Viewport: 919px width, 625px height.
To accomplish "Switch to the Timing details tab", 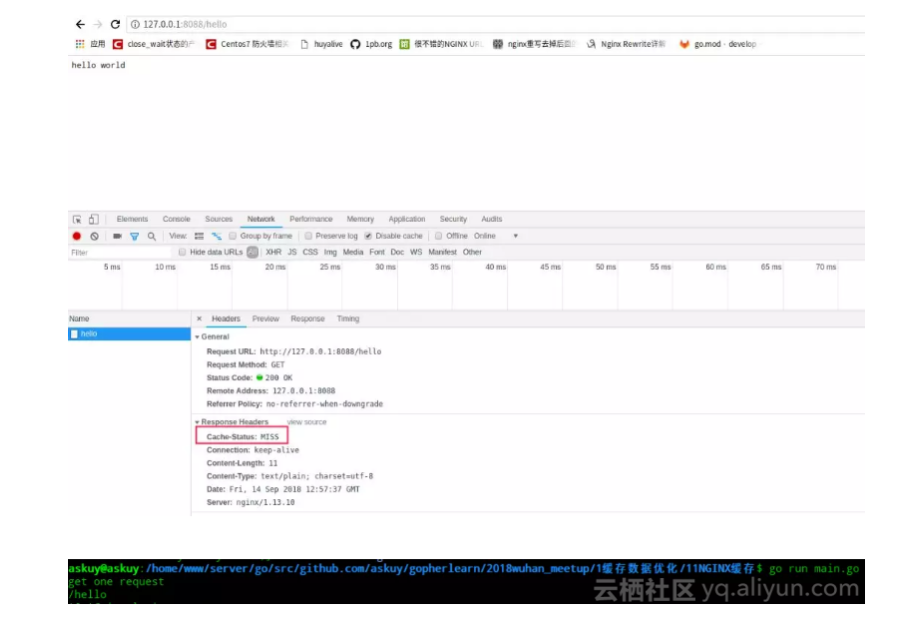I will pyautogui.click(x=348, y=319).
